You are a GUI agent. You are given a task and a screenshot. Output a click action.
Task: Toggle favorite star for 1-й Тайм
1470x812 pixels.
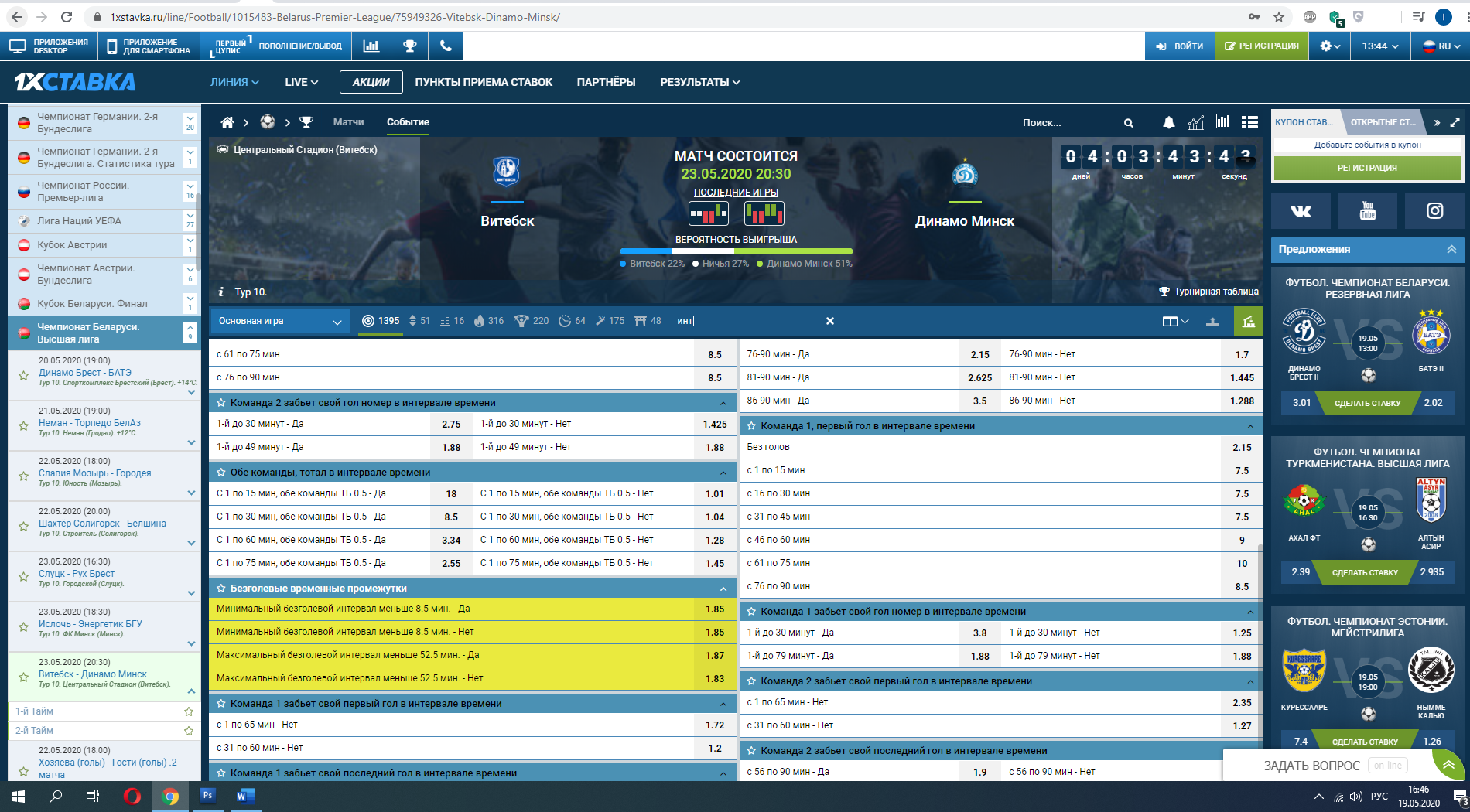pos(188,711)
